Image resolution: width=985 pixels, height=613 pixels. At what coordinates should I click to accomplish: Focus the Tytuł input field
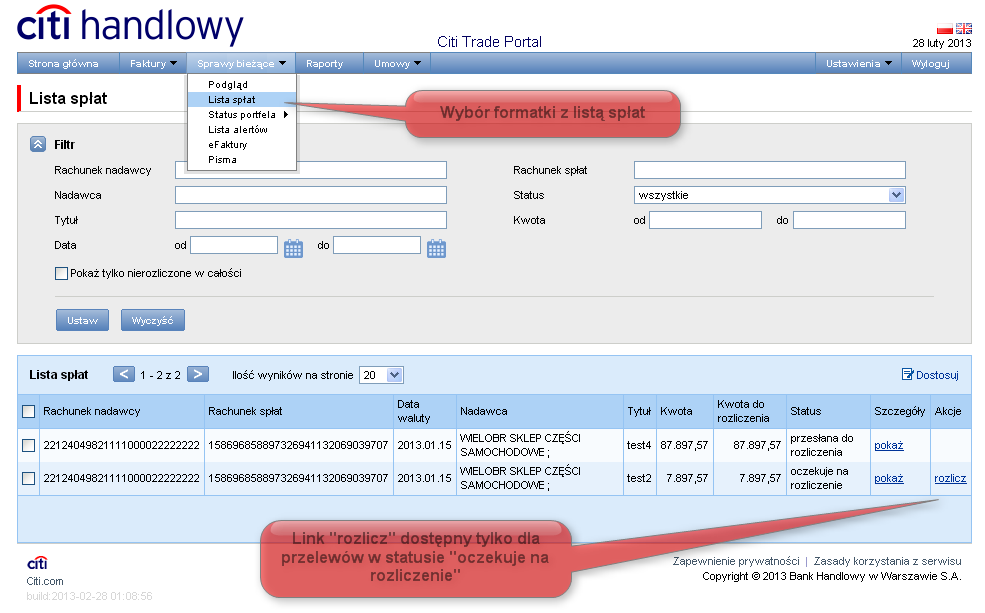[x=311, y=220]
